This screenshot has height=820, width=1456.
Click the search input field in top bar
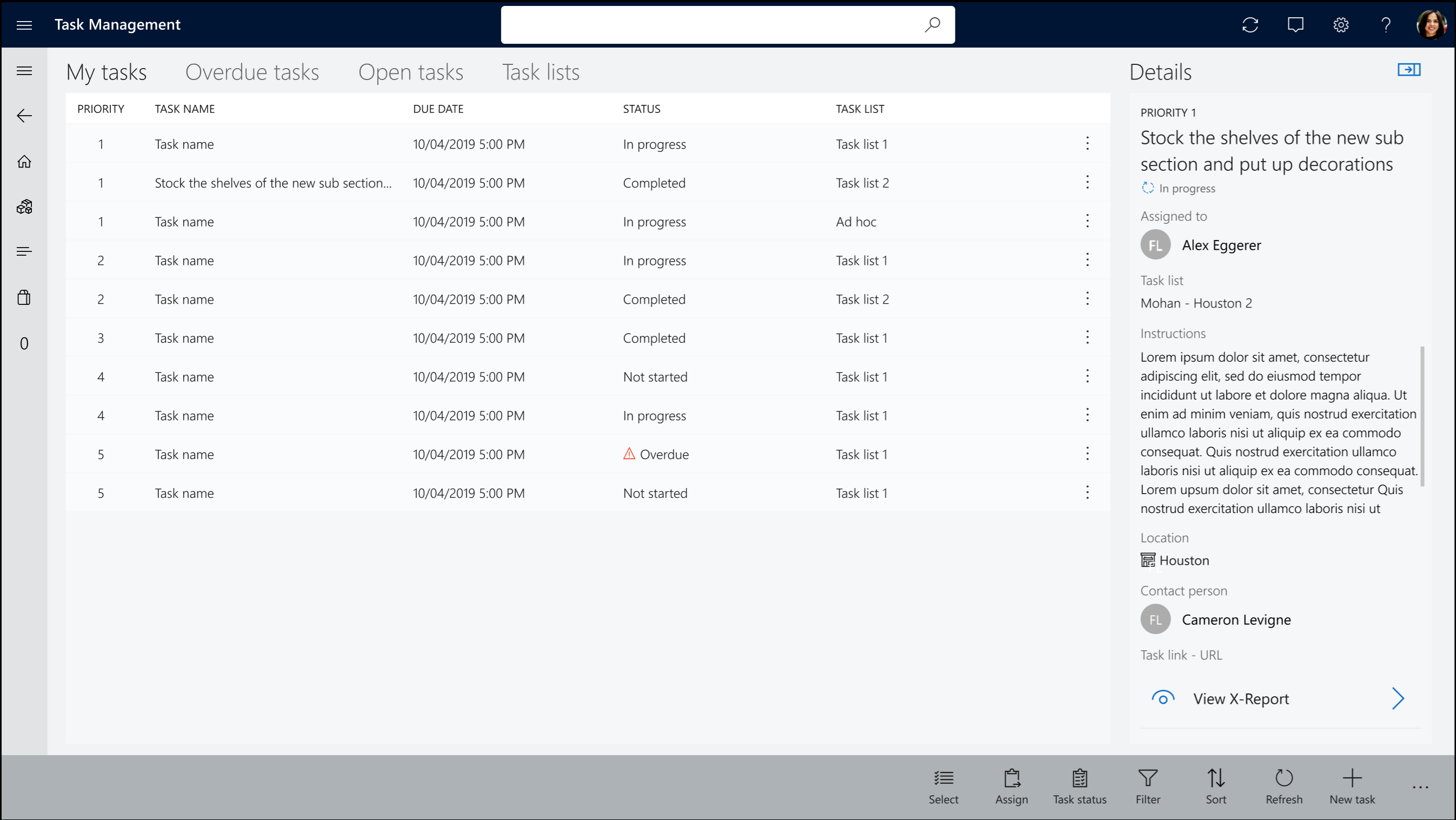click(727, 24)
